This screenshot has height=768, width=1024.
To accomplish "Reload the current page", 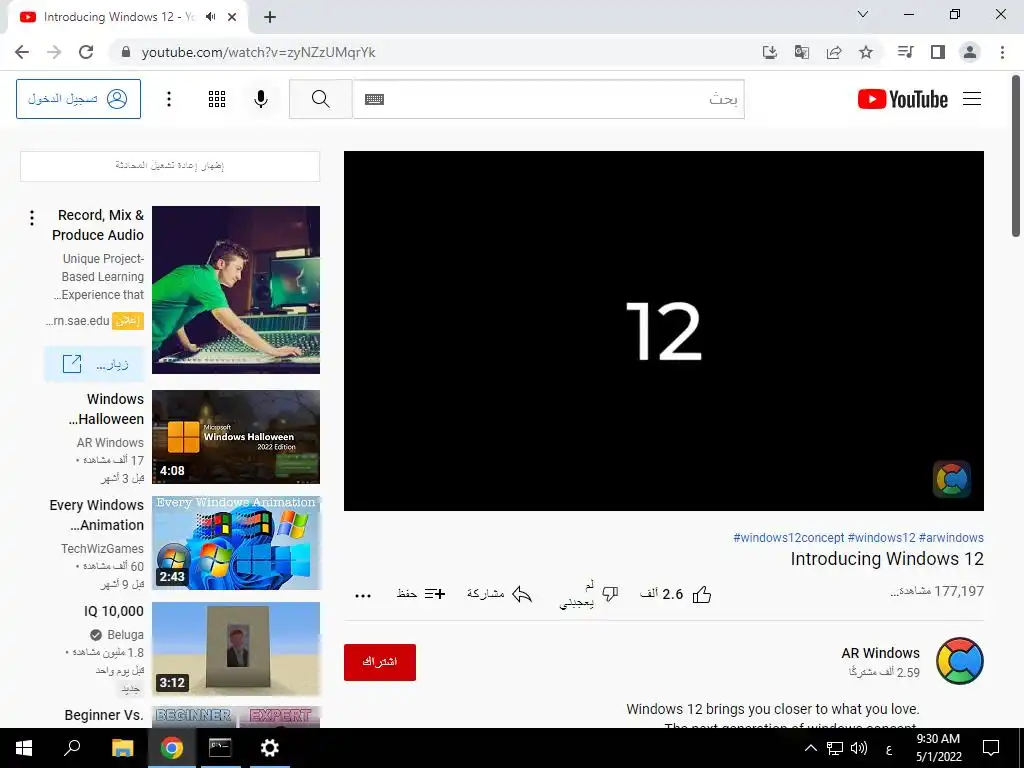I will (86, 52).
